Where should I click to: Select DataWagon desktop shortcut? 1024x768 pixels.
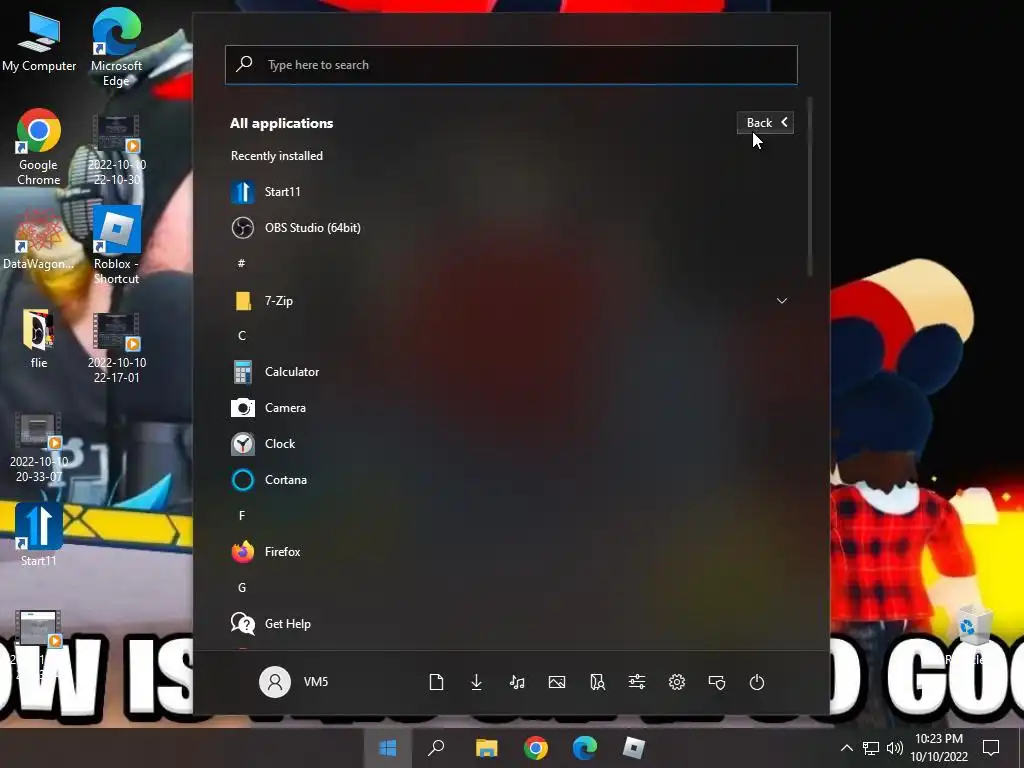coord(39,240)
